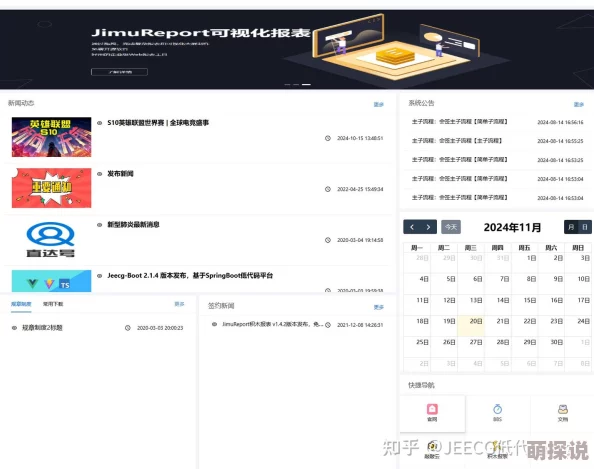Open announcement dated 2024-08-14 16:53:25
Viewport: 594px width, 469px height.
(x=497, y=160)
